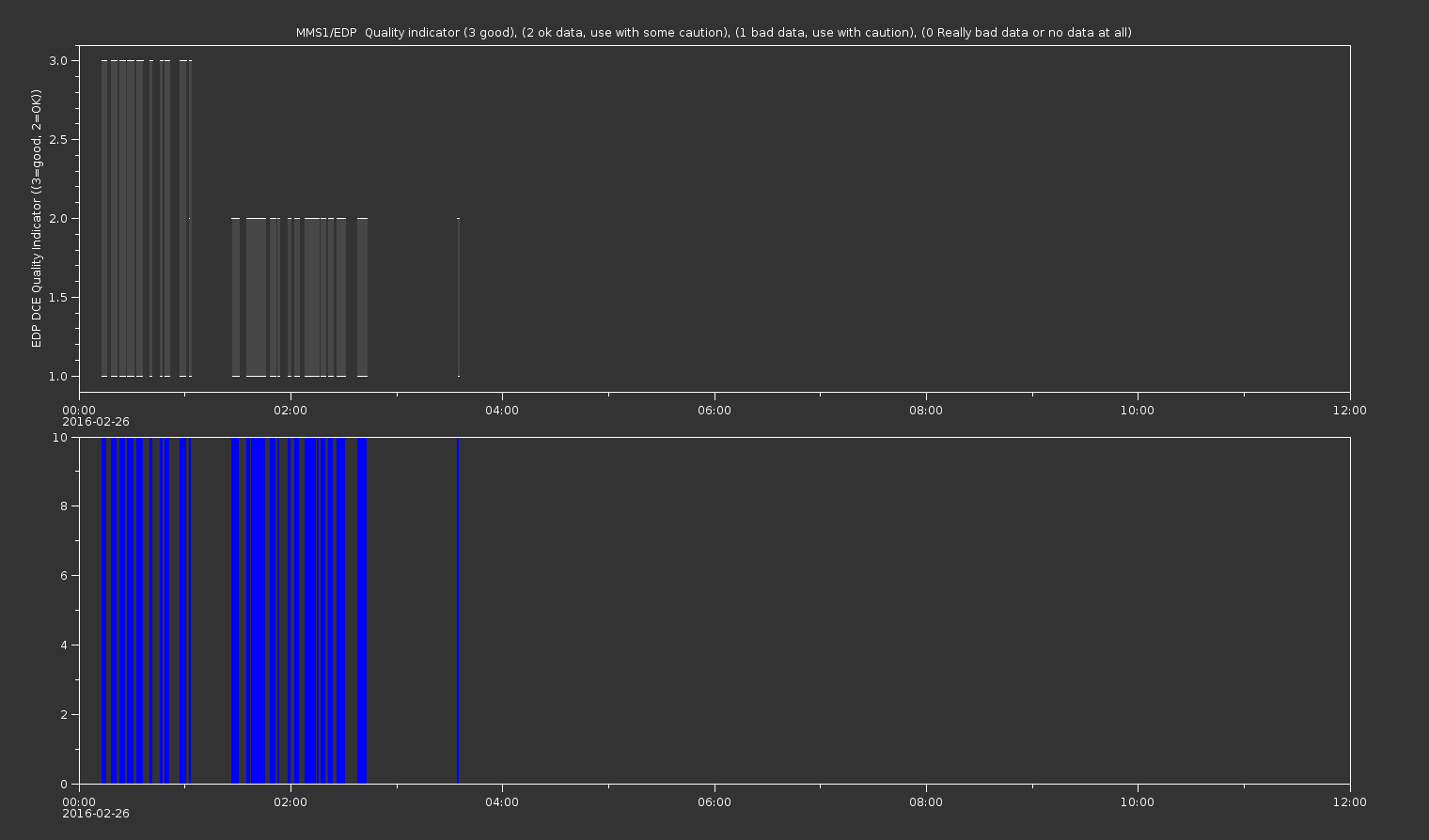Image resolution: width=1429 pixels, height=840 pixels.
Task: Click the 08:00 time label under top plot
Action: (x=926, y=411)
